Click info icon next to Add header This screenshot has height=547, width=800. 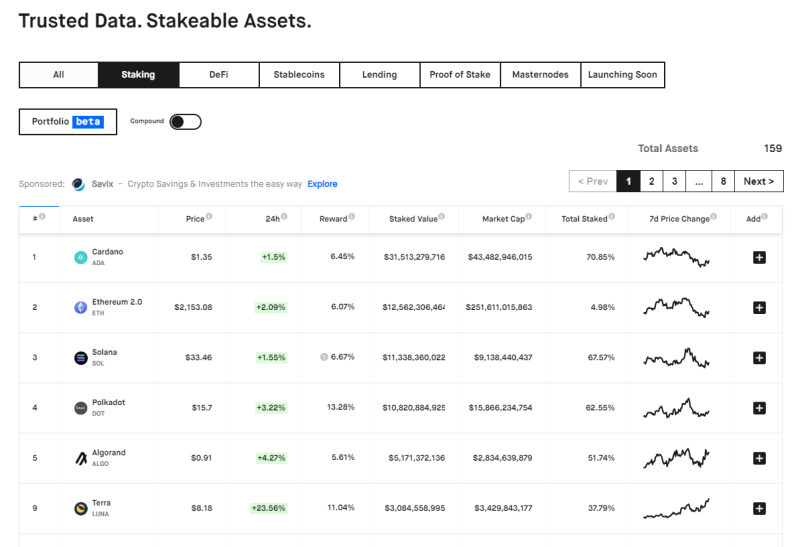pos(764,216)
